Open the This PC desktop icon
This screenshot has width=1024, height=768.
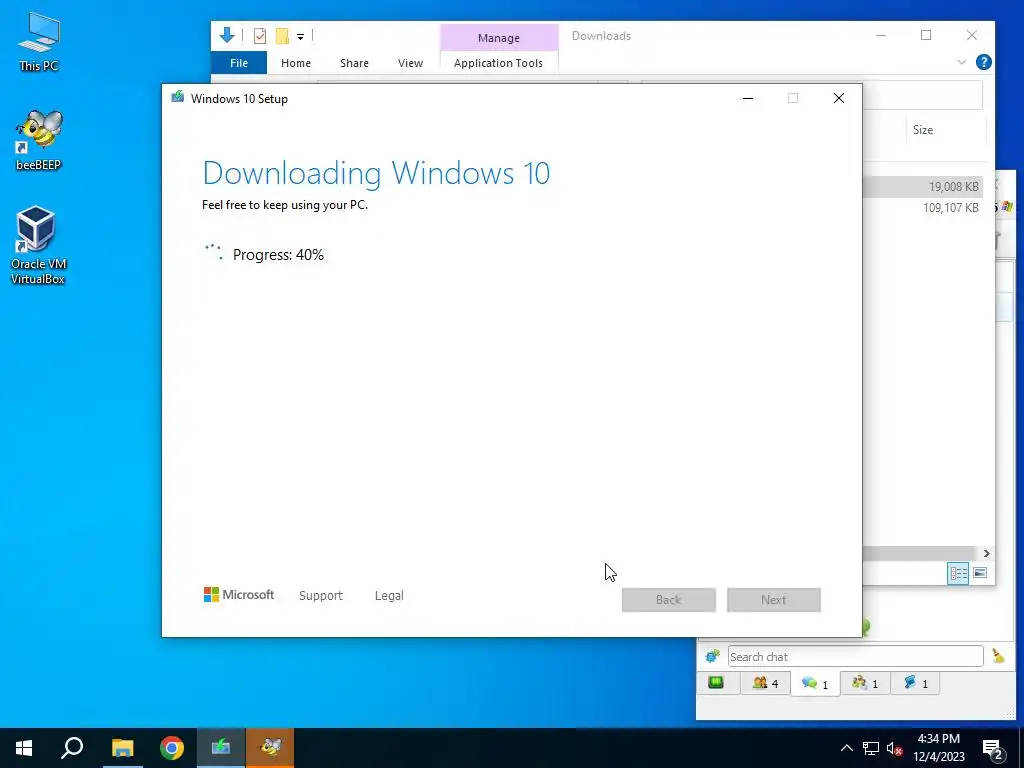pos(39,41)
